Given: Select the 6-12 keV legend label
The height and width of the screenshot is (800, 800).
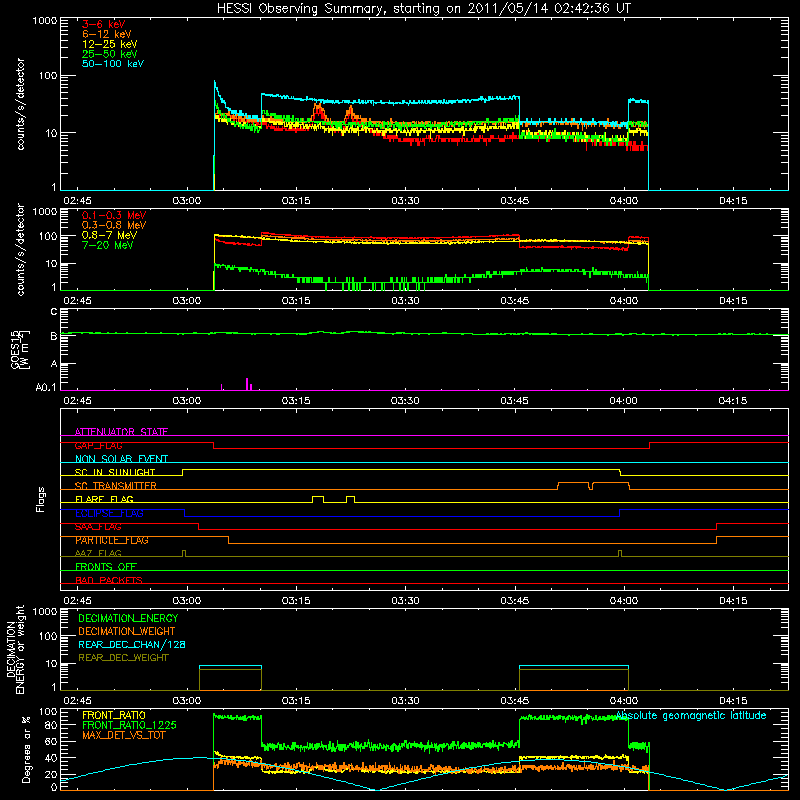Looking at the screenshot, I should 106,34.
